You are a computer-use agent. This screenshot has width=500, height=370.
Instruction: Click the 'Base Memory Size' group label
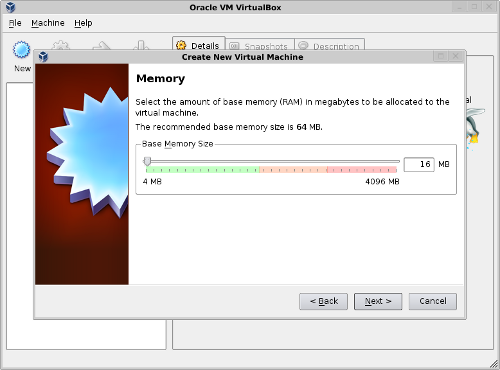tap(178, 144)
